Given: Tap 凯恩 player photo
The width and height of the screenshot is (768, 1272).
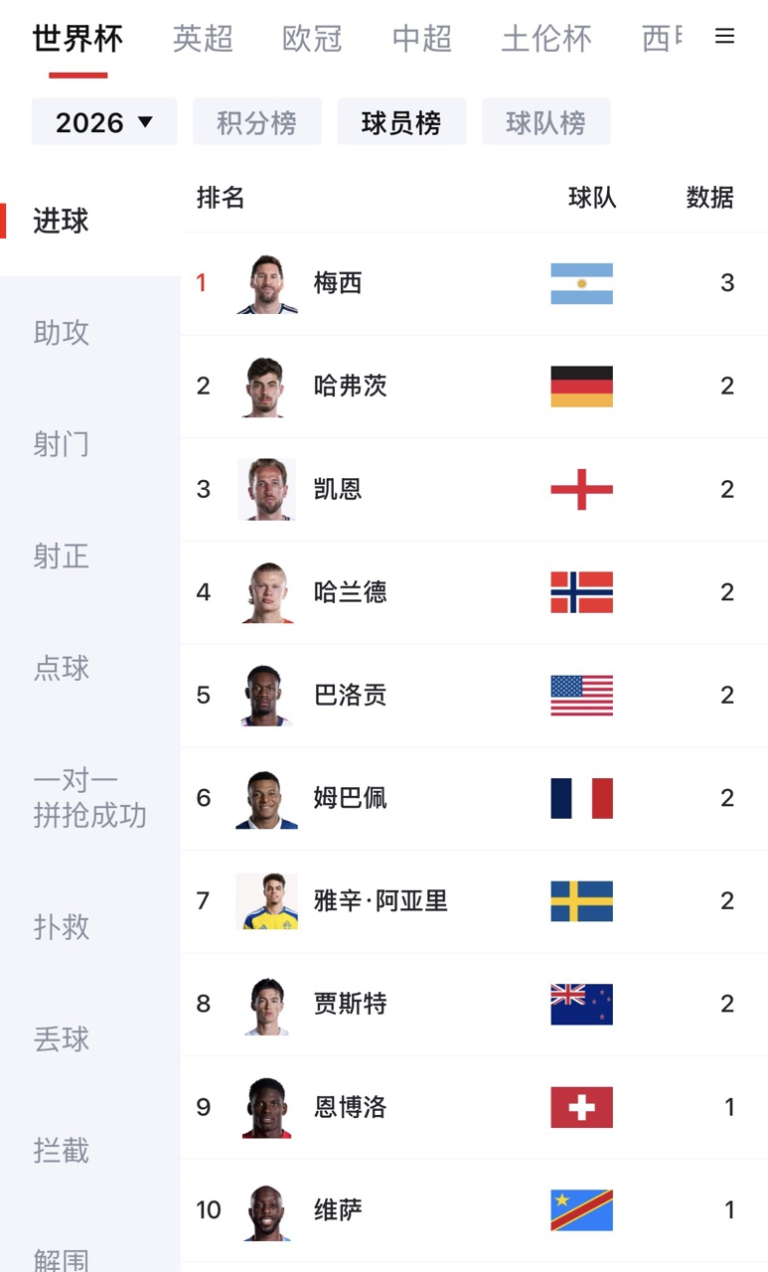Looking at the screenshot, I should point(267,489).
